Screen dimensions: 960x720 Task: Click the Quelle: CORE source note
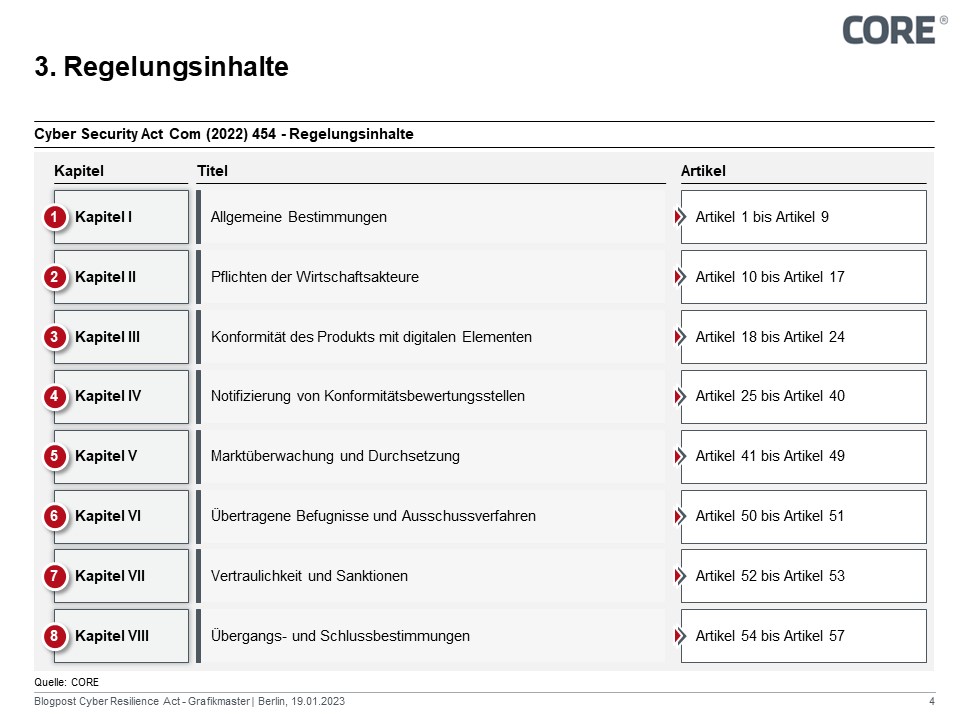pyautogui.click(x=66, y=682)
